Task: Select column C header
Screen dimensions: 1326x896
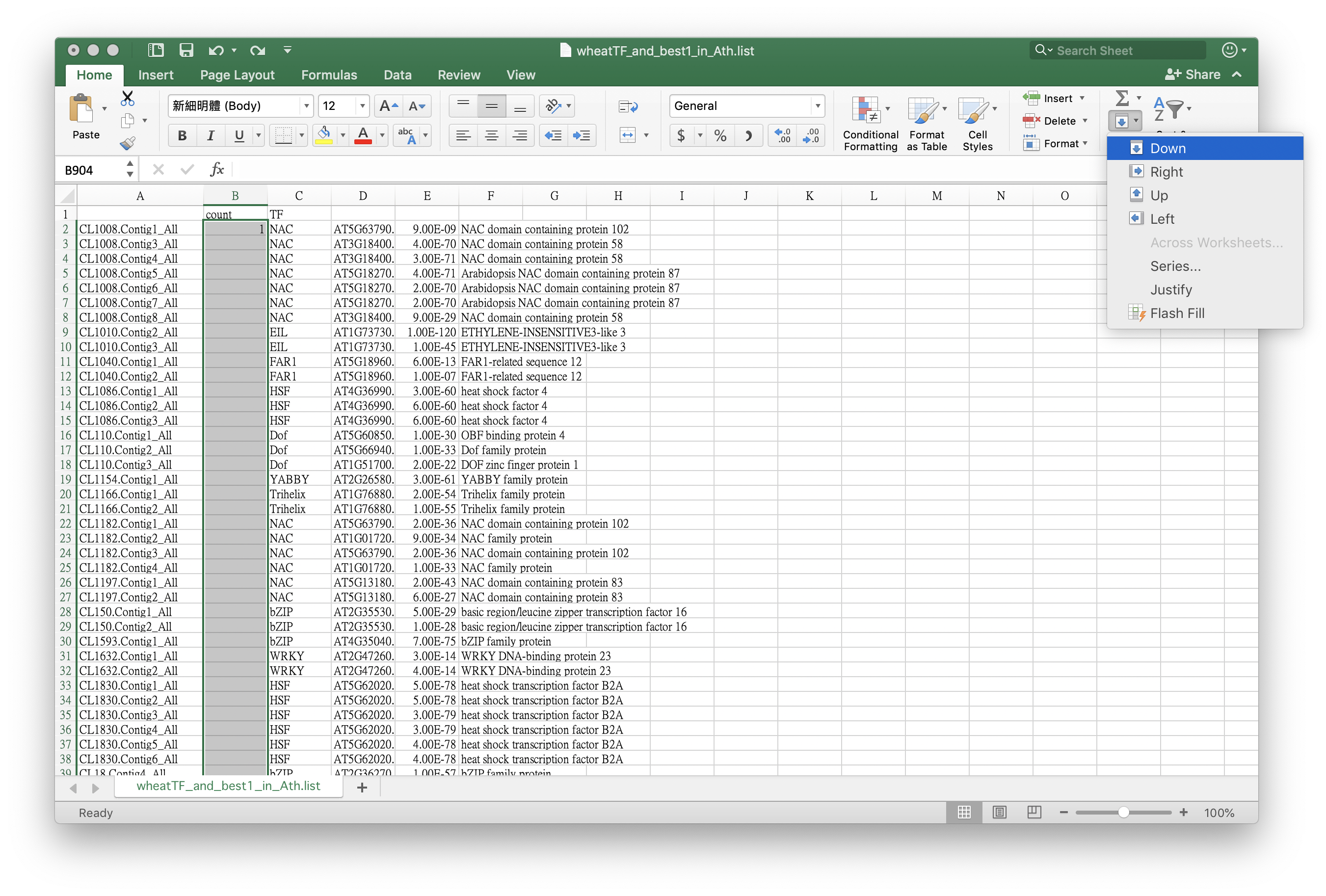Action: pyautogui.click(x=299, y=196)
